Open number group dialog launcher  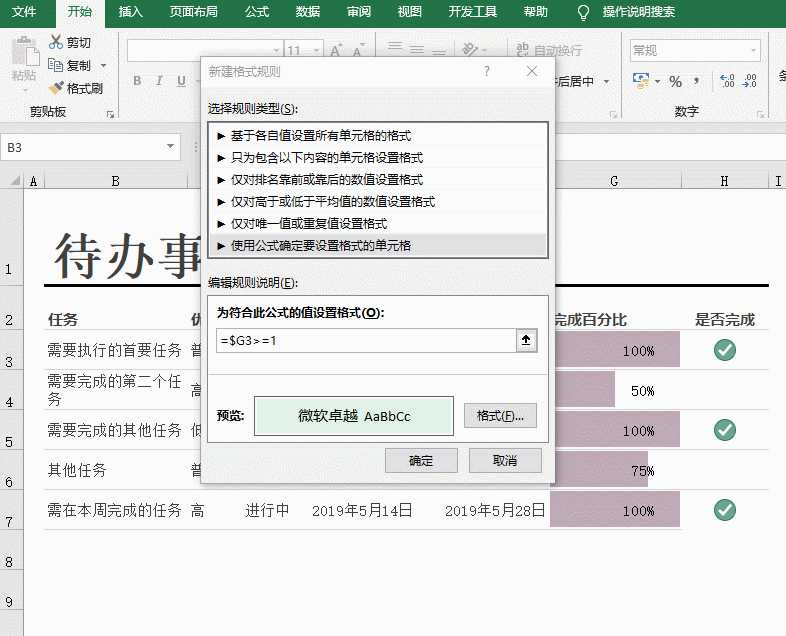click(x=760, y=114)
